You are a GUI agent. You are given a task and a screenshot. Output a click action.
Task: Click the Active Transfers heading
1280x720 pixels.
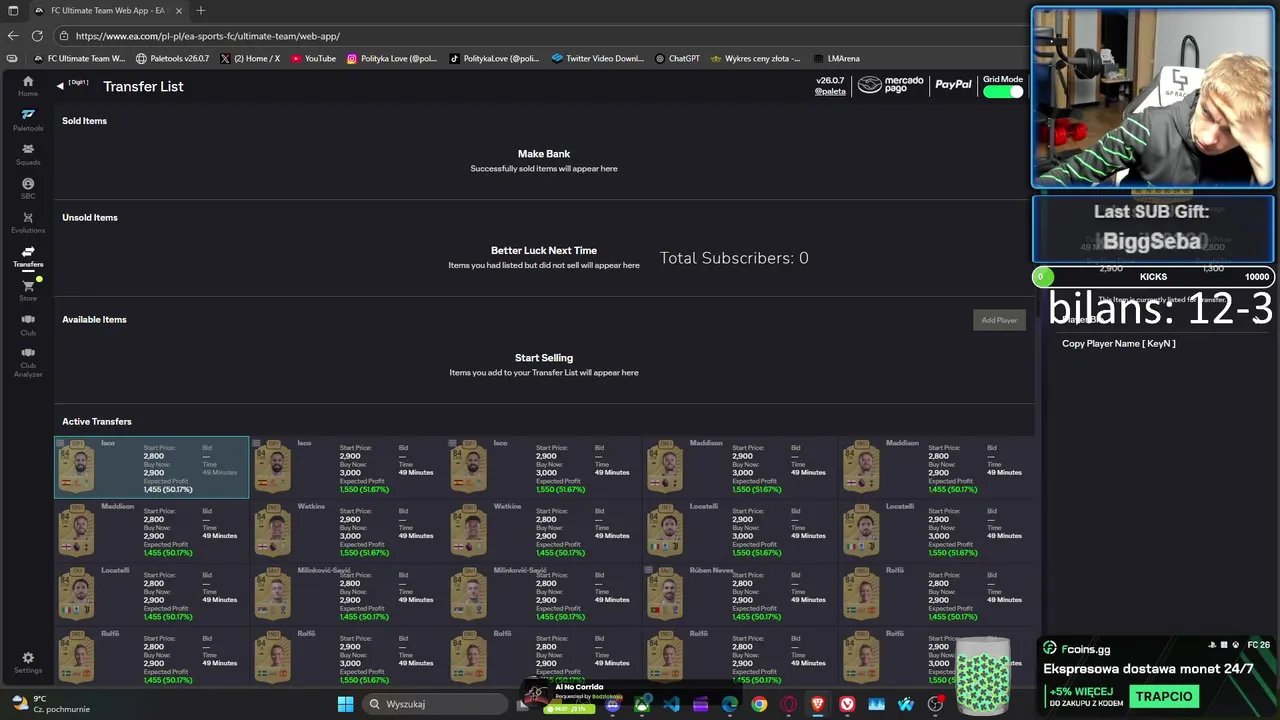point(97,421)
